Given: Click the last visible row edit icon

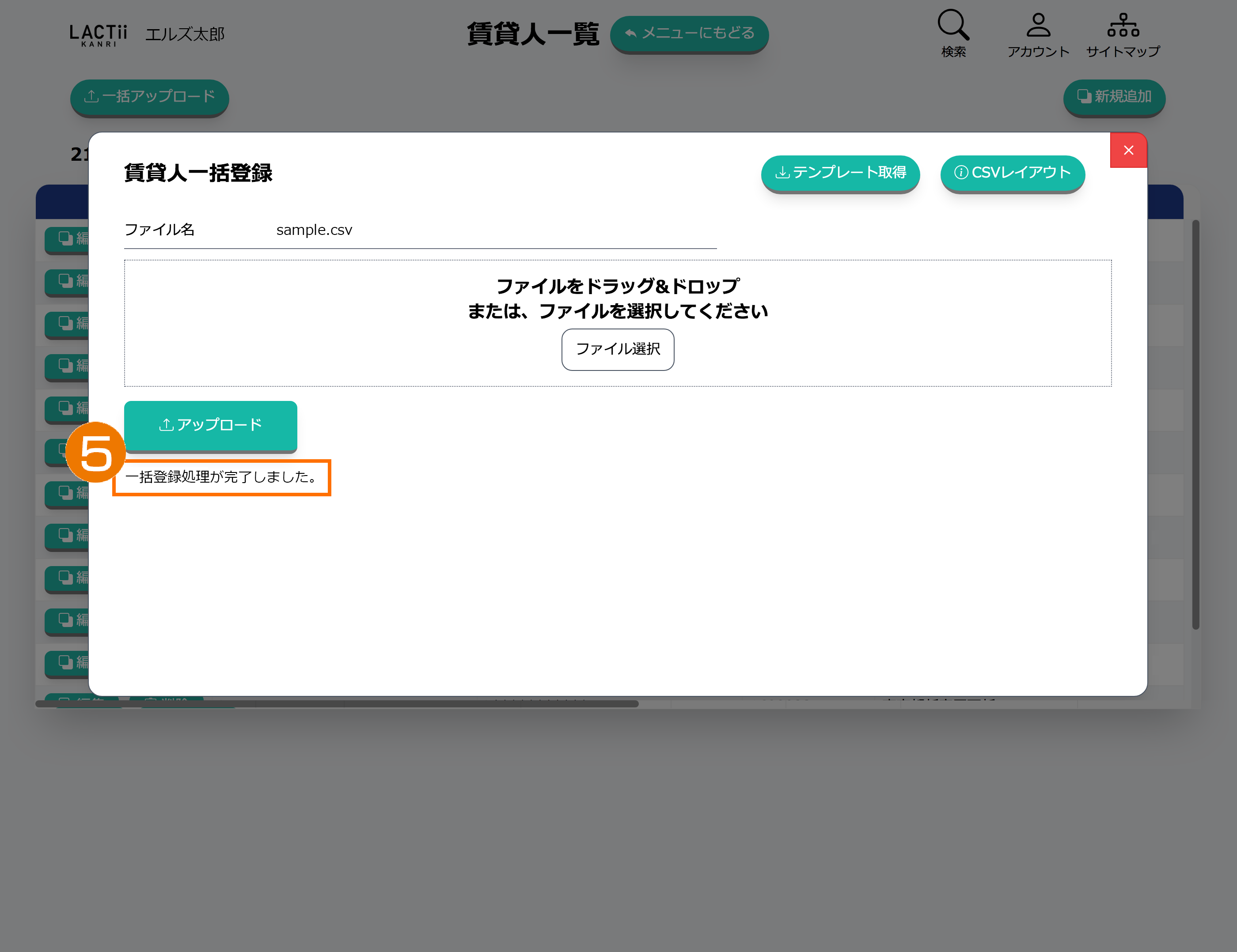Looking at the screenshot, I should 67,662.
